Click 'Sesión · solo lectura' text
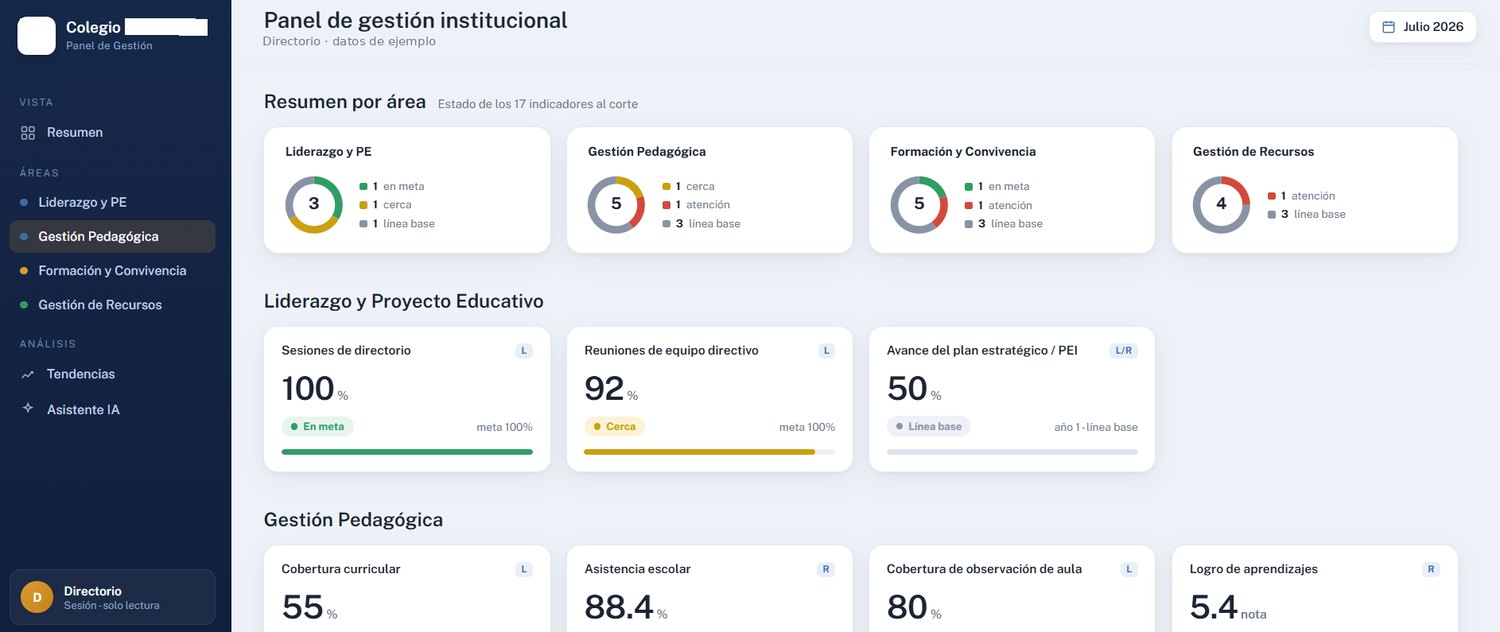The height and width of the screenshot is (632, 1500). 111,606
